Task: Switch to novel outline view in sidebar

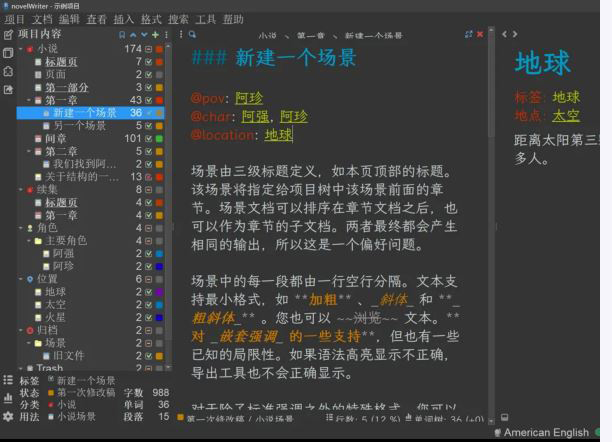Action: [x=8, y=53]
